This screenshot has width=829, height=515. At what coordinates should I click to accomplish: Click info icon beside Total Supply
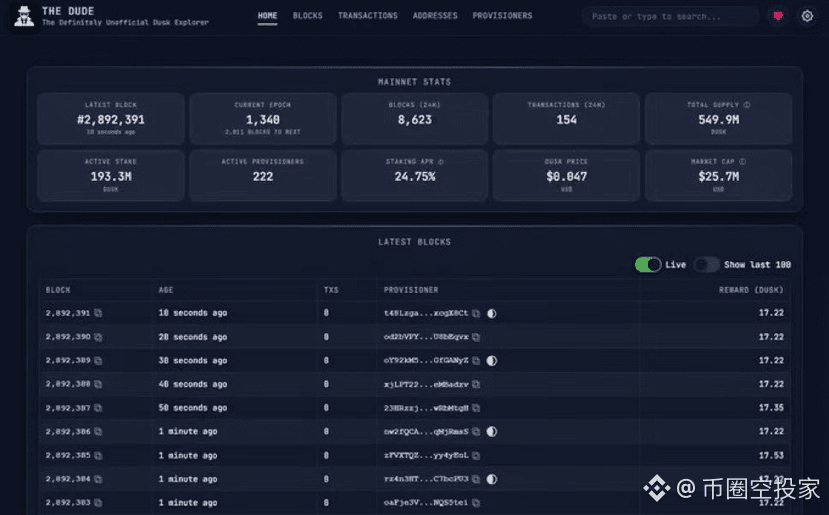click(747, 104)
